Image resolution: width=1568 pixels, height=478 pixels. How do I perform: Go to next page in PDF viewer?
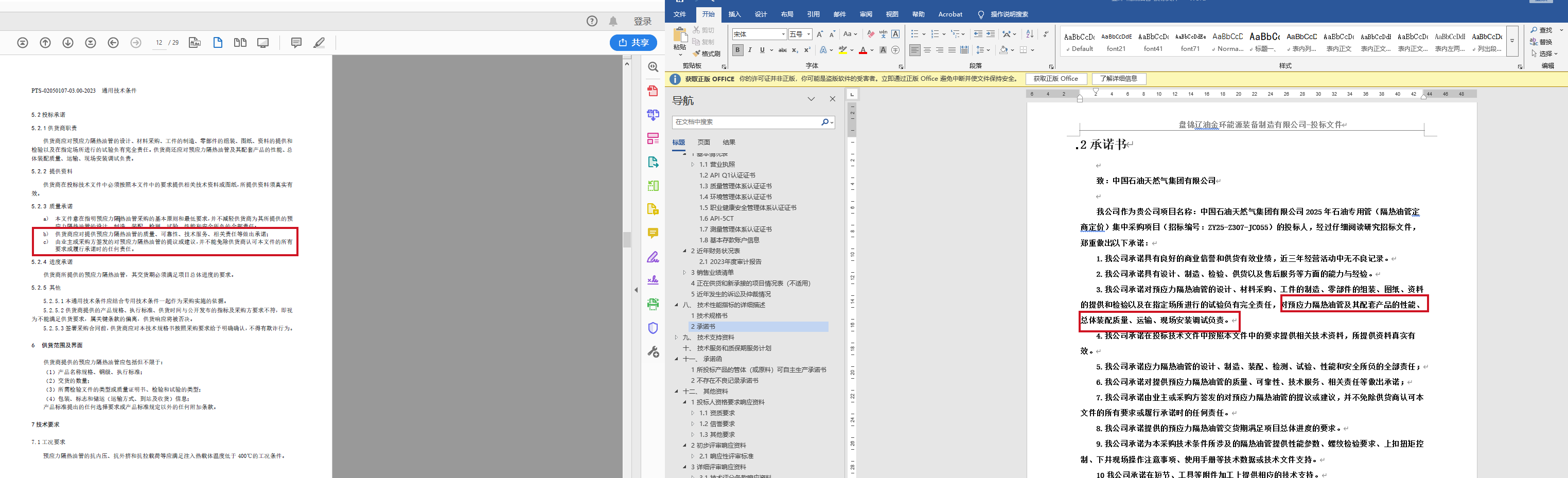pyautogui.click(x=68, y=43)
